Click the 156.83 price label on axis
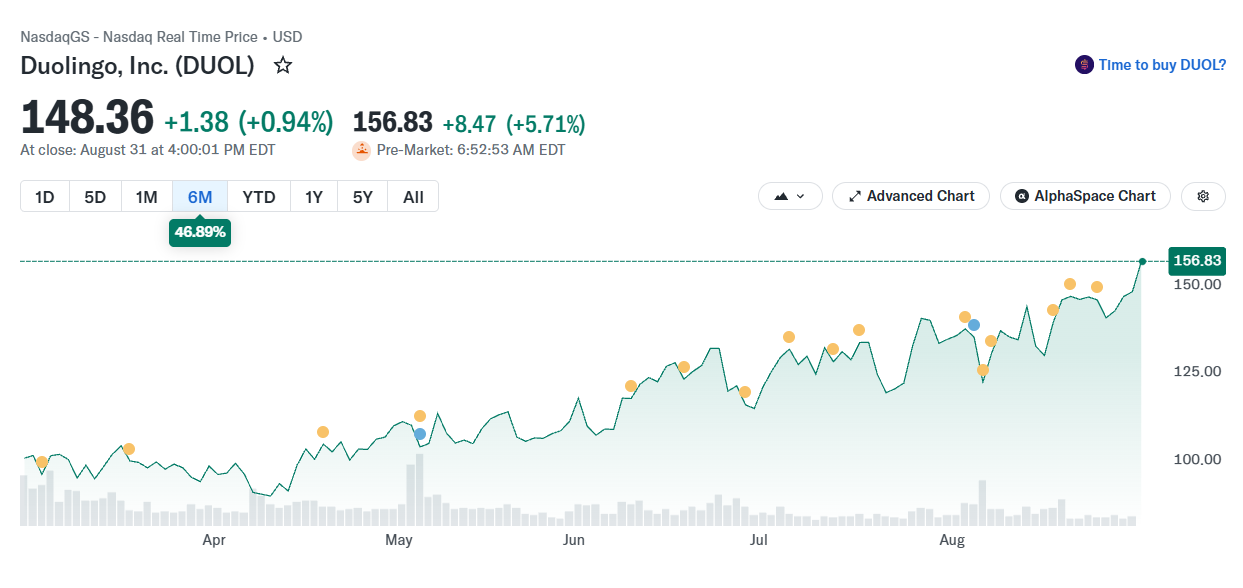The image size is (1243, 588). (1197, 261)
